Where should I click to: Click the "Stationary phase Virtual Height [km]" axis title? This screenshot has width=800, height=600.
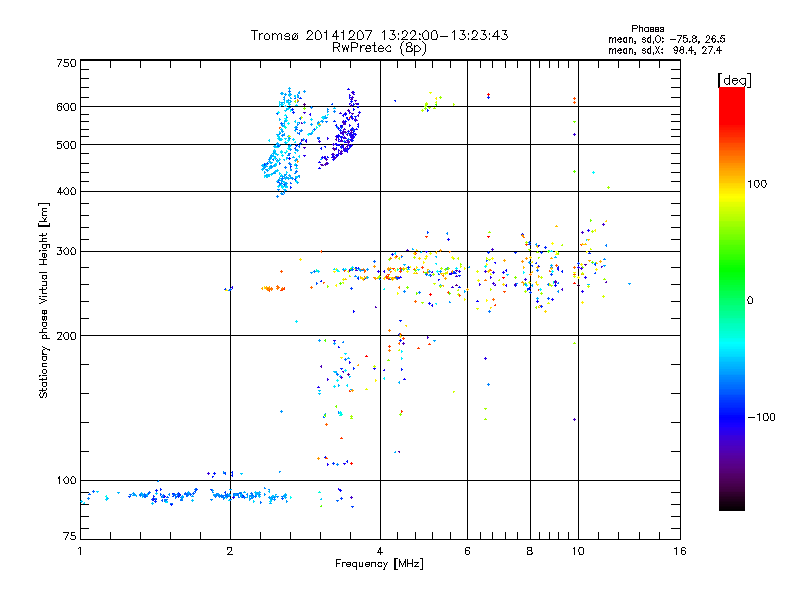pos(43,301)
